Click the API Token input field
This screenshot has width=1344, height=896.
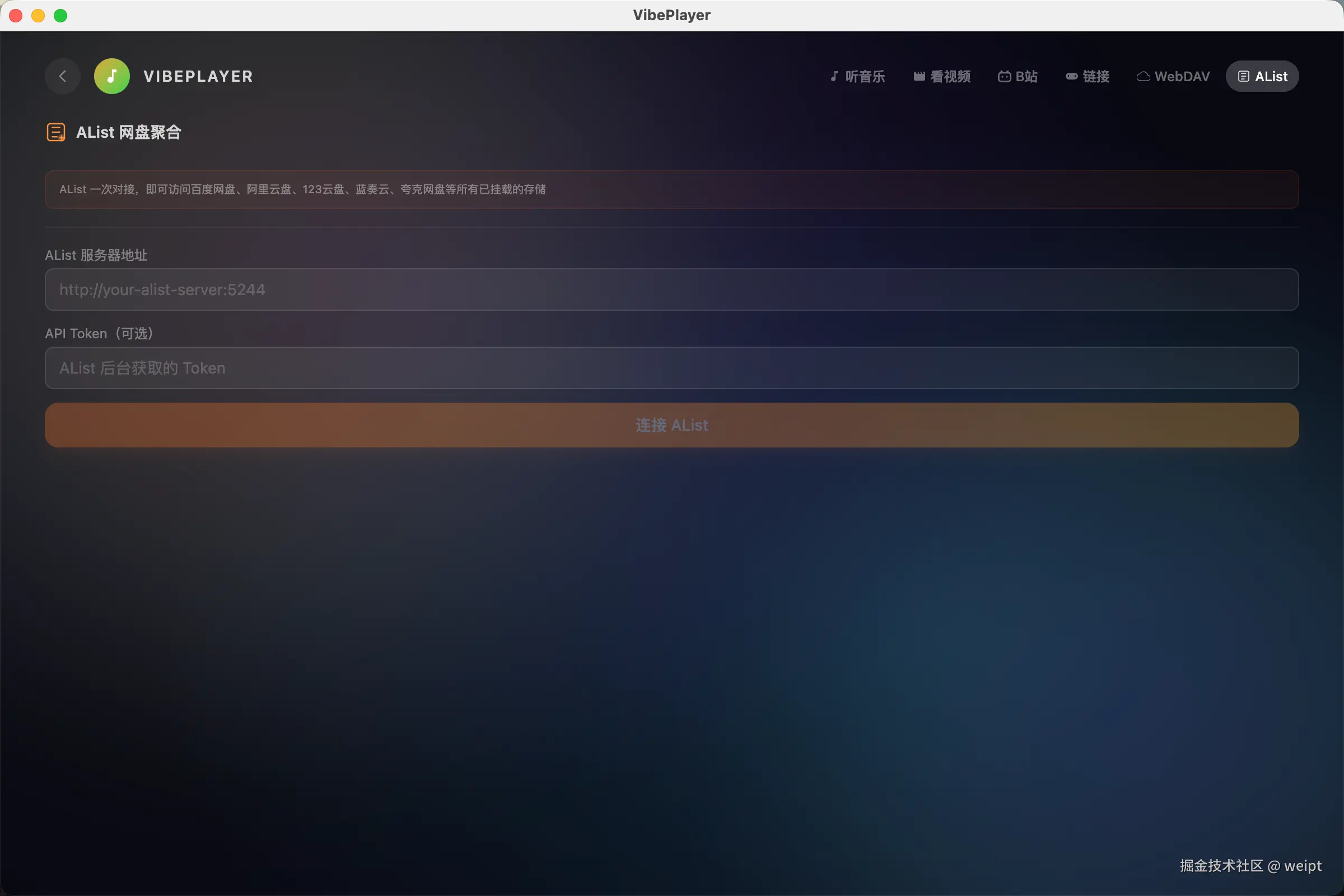(x=671, y=368)
